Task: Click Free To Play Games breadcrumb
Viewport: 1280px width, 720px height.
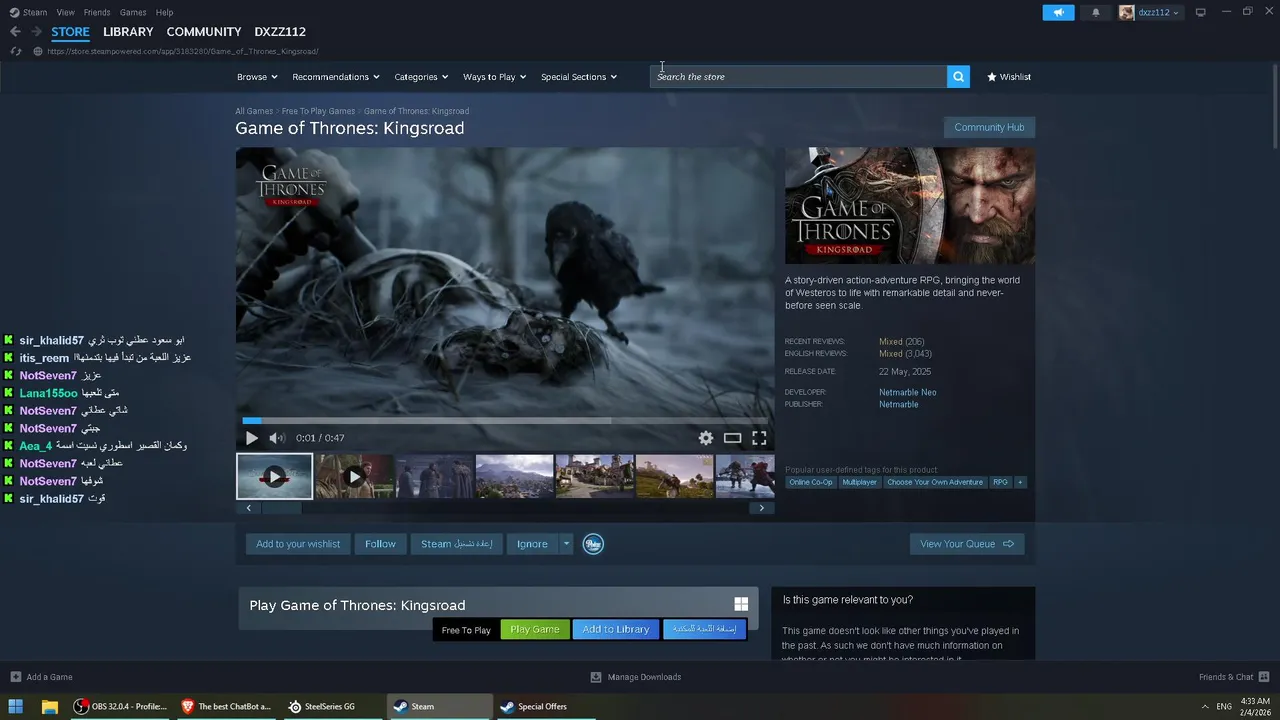Action: click(318, 111)
